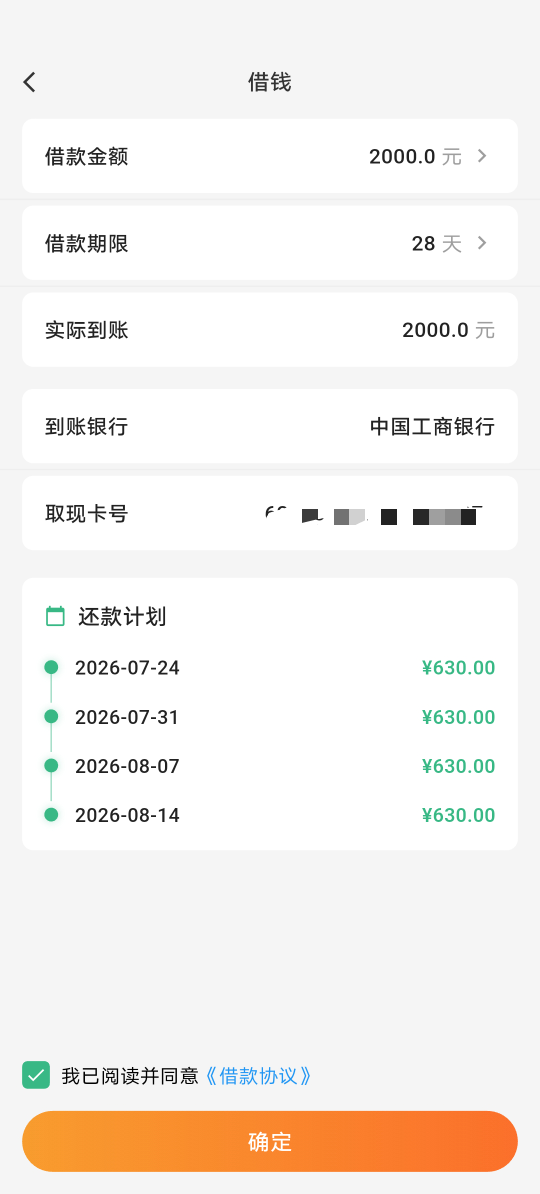The width and height of the screenshot is (540, 1194).
Task: Click the 实际到账 2000.0 元 row
Action: tap(270, 330)
